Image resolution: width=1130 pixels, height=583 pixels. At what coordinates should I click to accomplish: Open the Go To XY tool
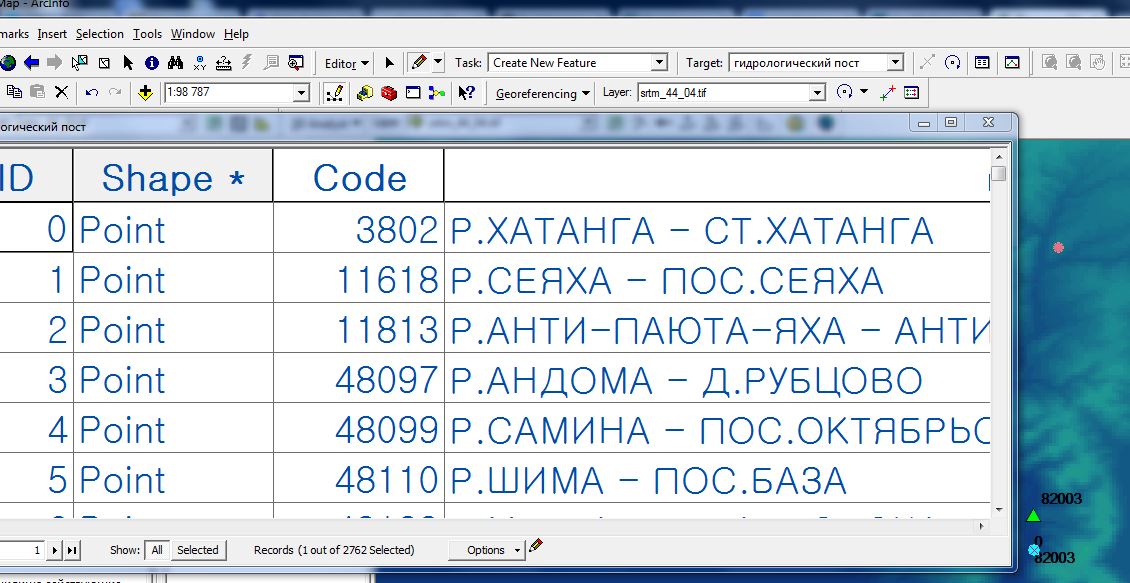[200, 63]
